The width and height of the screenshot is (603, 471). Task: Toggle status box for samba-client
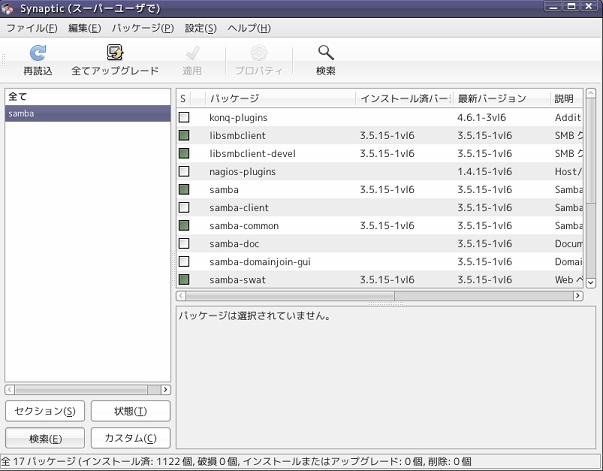(184, 208)
